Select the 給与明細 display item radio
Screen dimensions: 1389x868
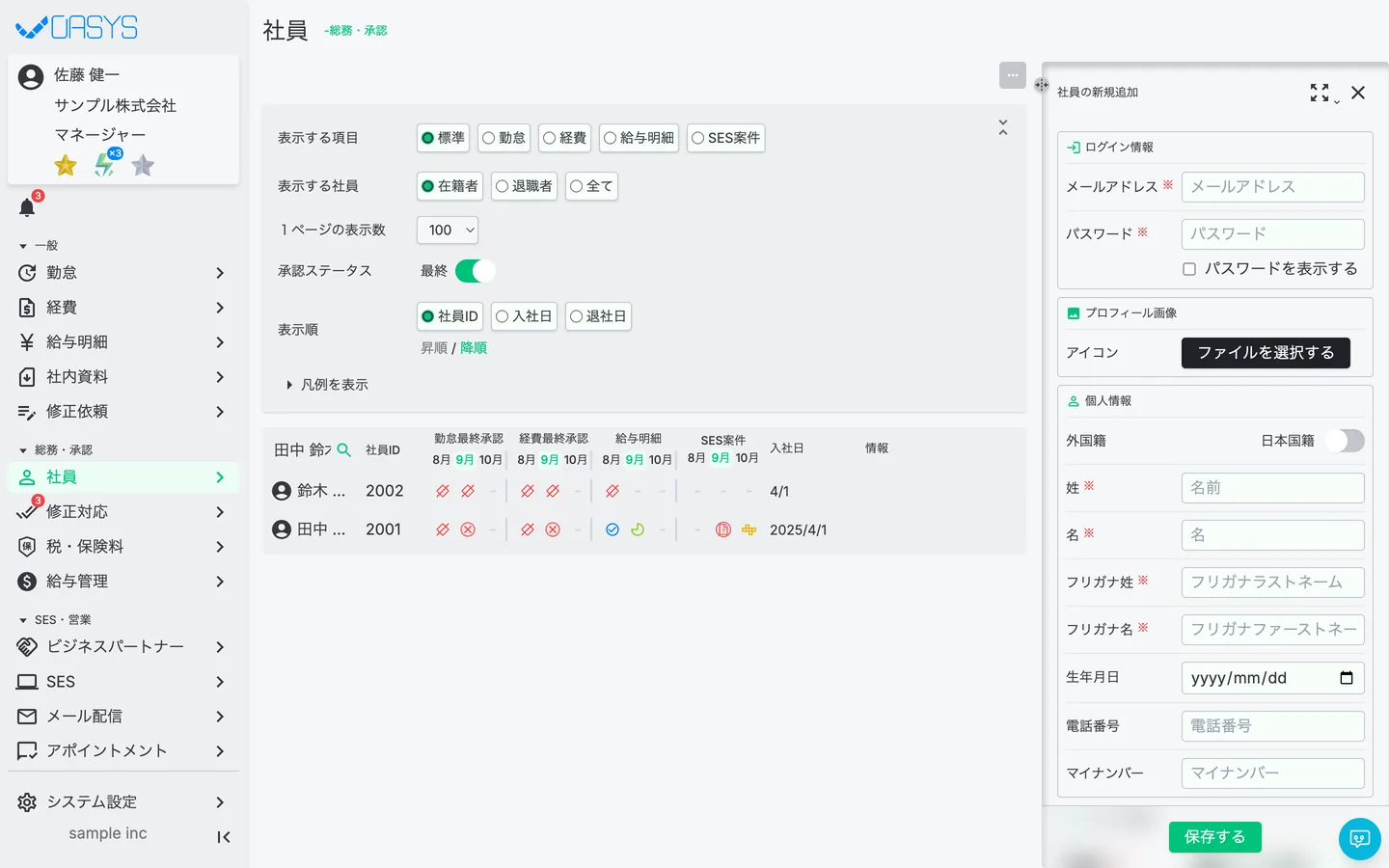pyautogui.click(x=640, y=138)
